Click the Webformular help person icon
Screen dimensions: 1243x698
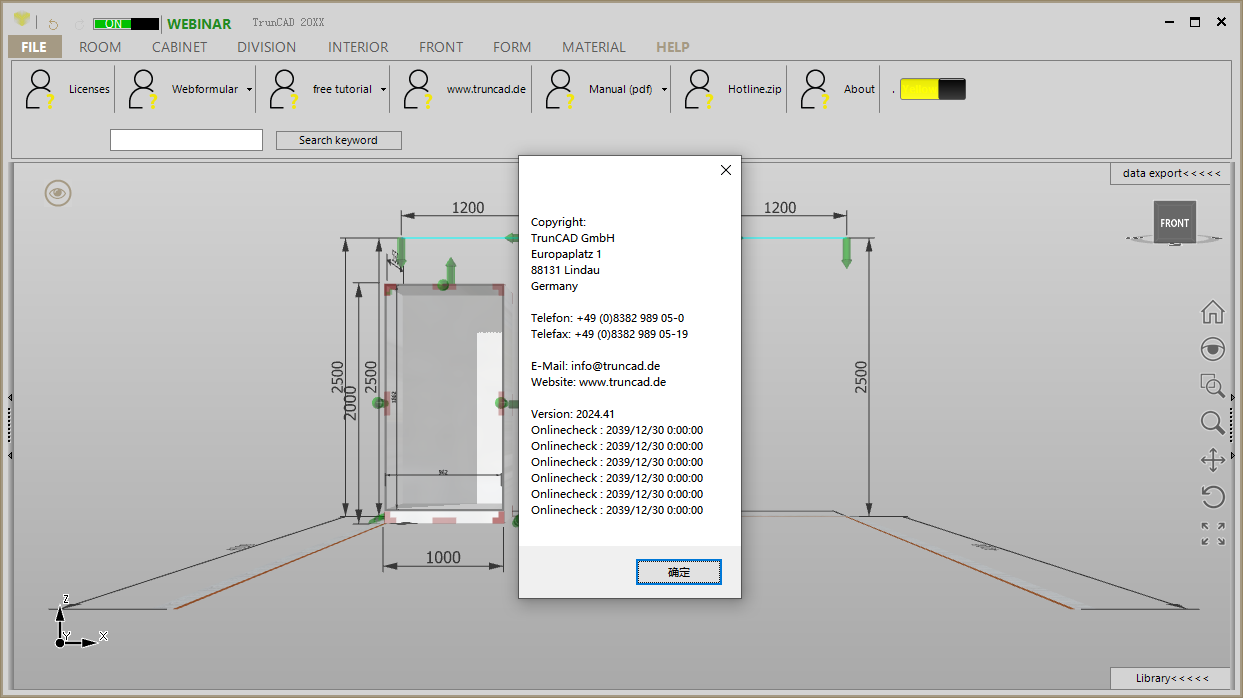pos(145,89)
